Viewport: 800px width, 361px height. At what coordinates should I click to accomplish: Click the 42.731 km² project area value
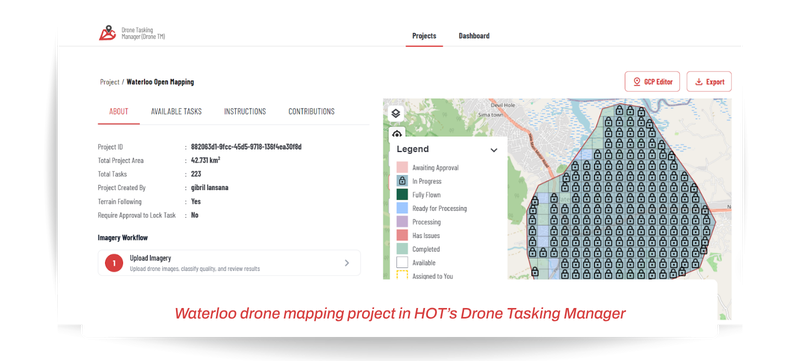pyautogui.click(x=205, y=160)
